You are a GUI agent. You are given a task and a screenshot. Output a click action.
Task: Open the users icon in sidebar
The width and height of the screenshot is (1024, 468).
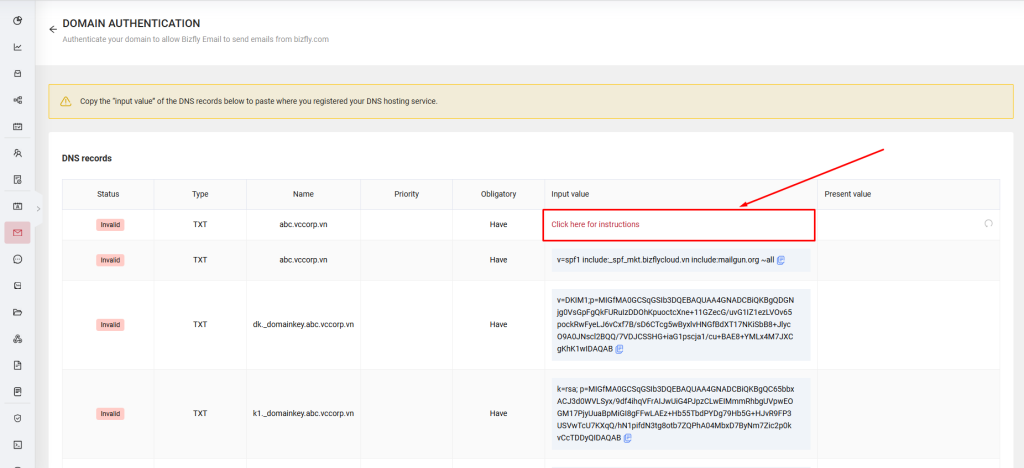click(x=17, y=153)
